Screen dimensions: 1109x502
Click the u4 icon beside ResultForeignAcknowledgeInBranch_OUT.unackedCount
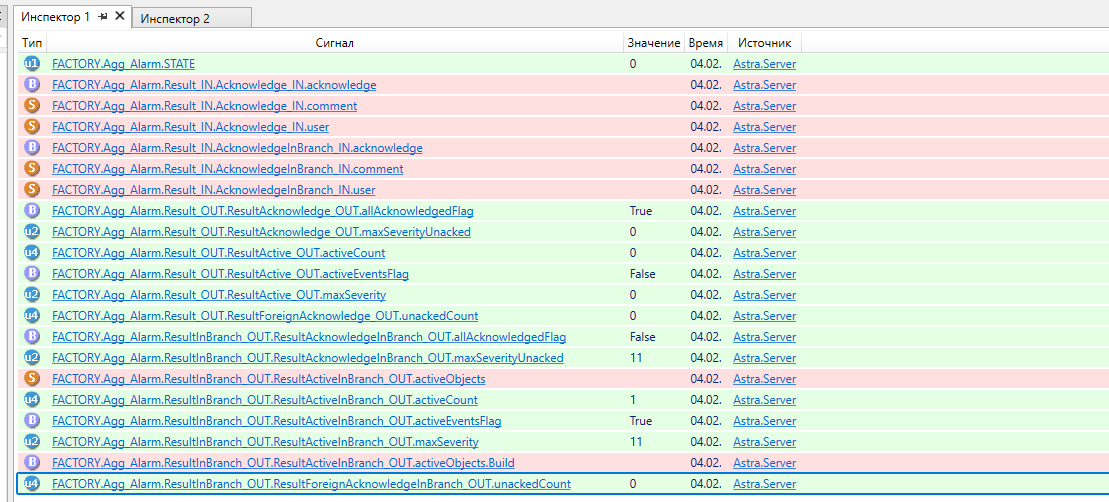click(x=32, y=484)
